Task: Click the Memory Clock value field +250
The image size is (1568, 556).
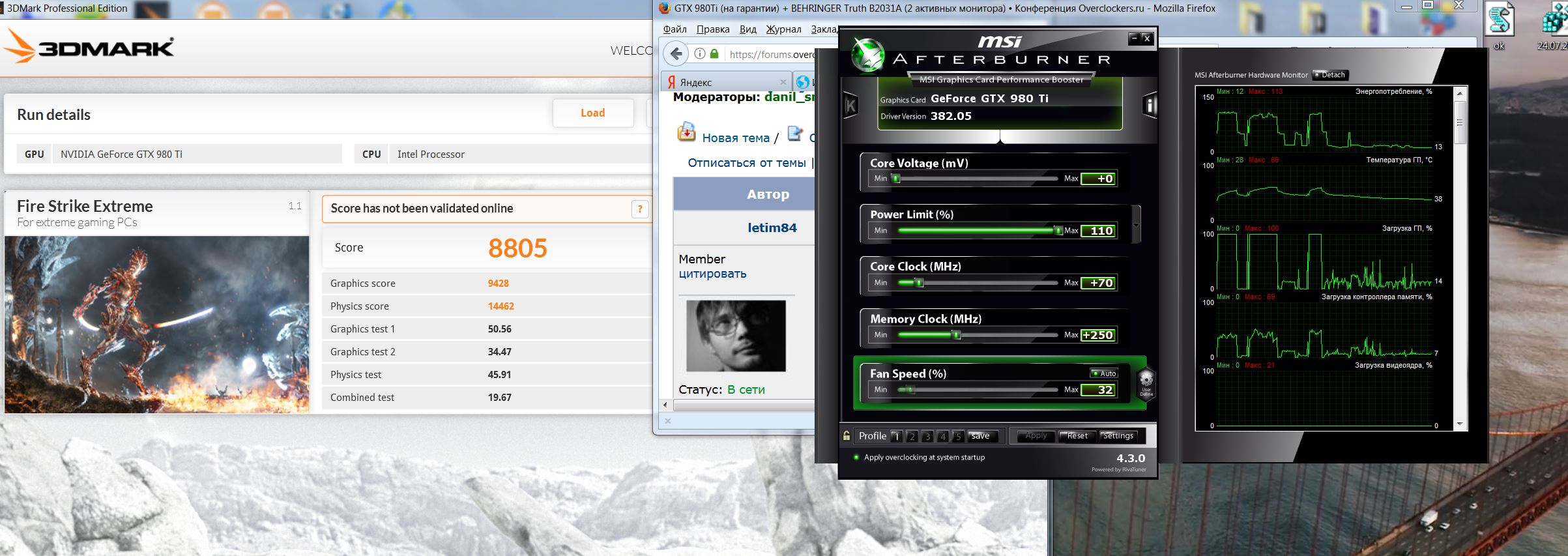Action: (x=1099, y=335)
